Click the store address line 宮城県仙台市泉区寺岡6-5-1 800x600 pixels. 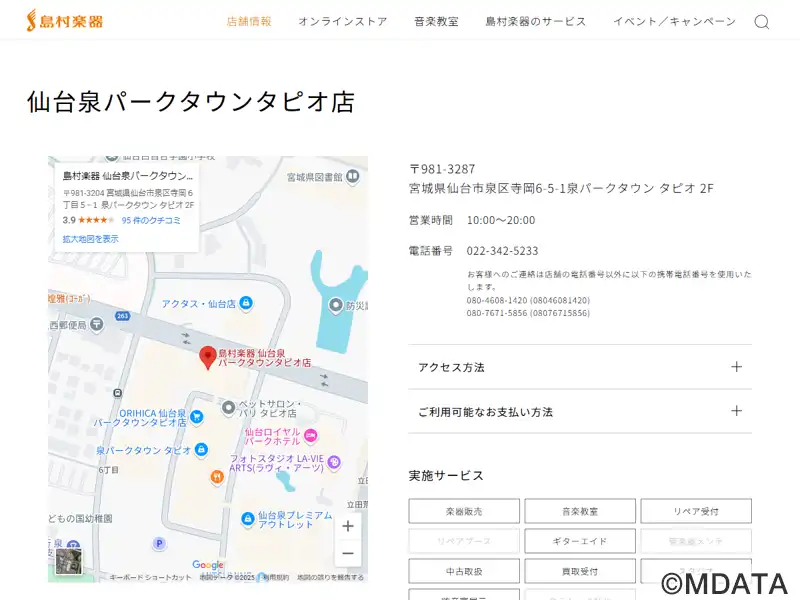[x=561, y=188]
